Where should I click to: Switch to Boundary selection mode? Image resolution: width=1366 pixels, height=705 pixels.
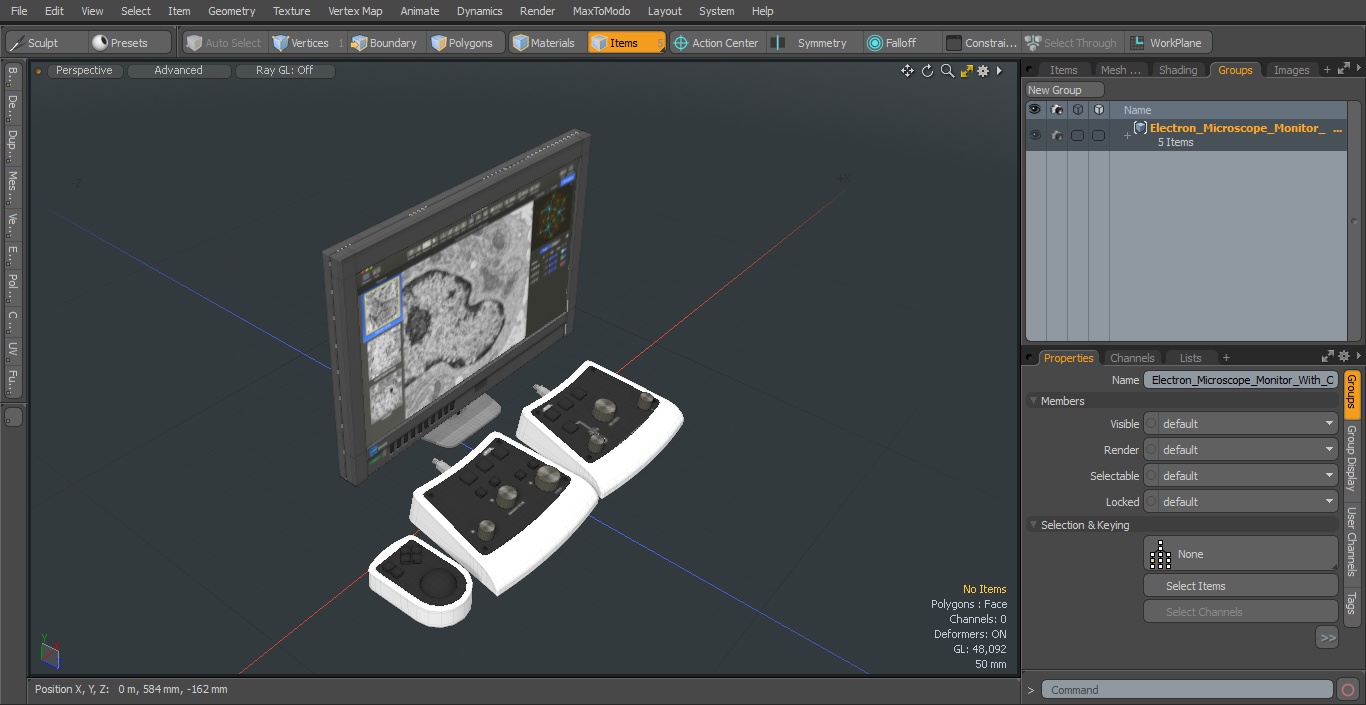pos(384,43)
